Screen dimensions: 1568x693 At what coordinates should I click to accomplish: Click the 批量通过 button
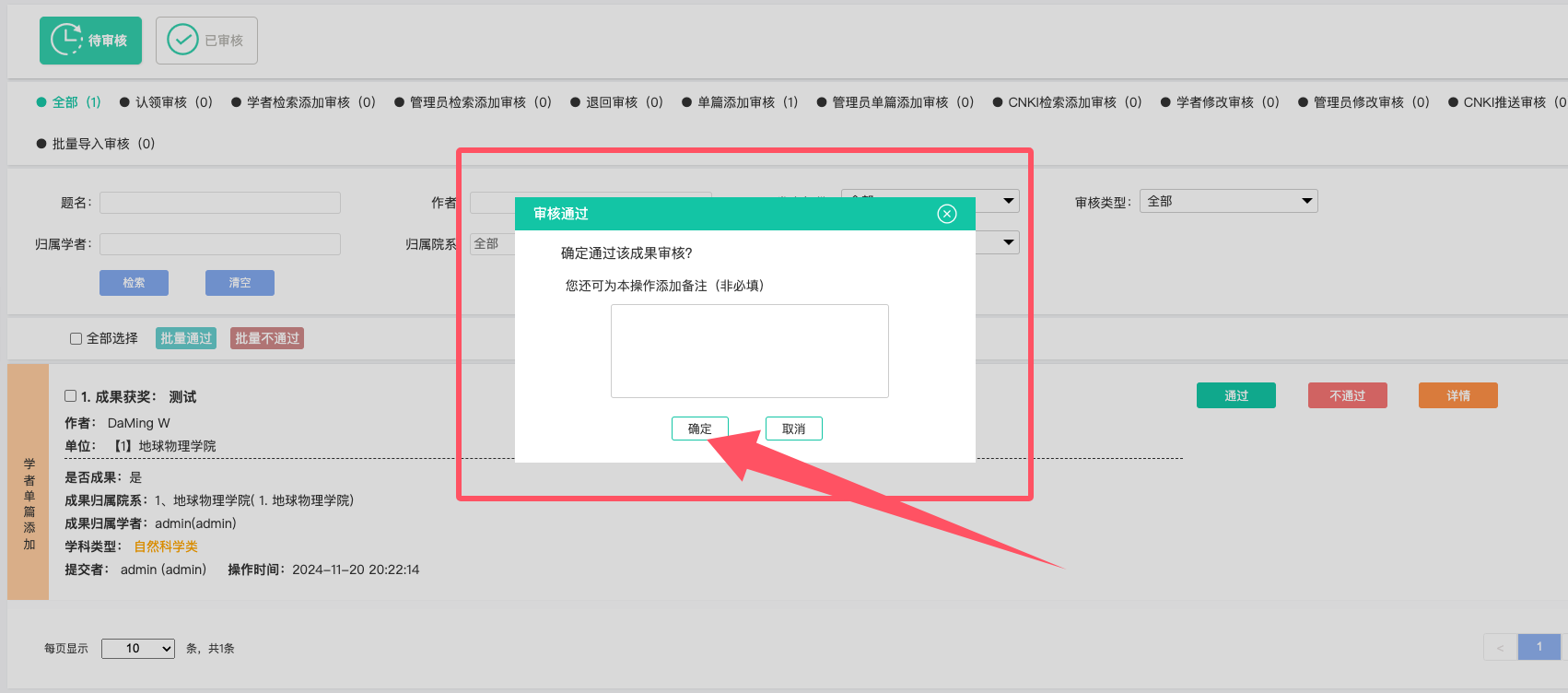point(186,338)
